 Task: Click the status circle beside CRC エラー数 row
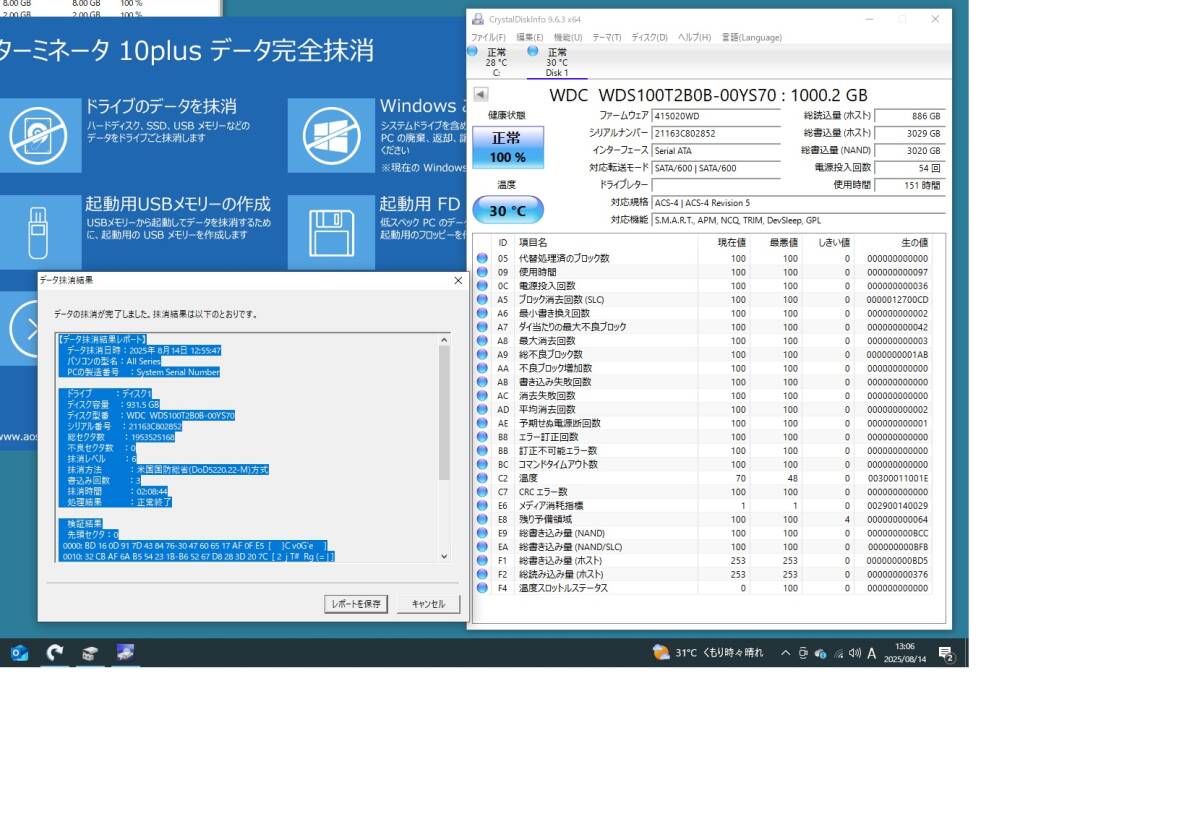coord(482,492)
